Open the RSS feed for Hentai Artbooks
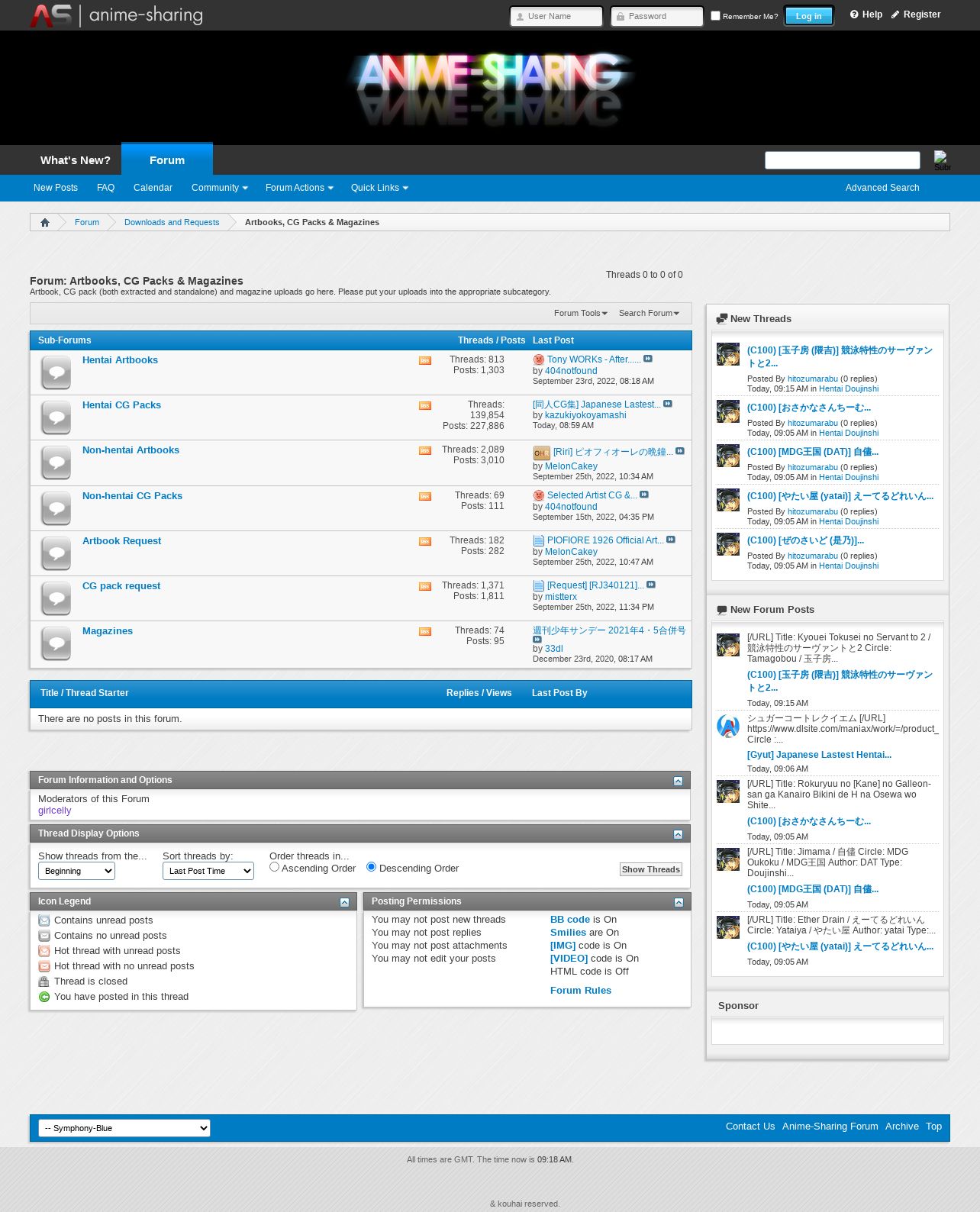Image resolution: width=980 pixels, height=1212 pixels. pos(425,360)
